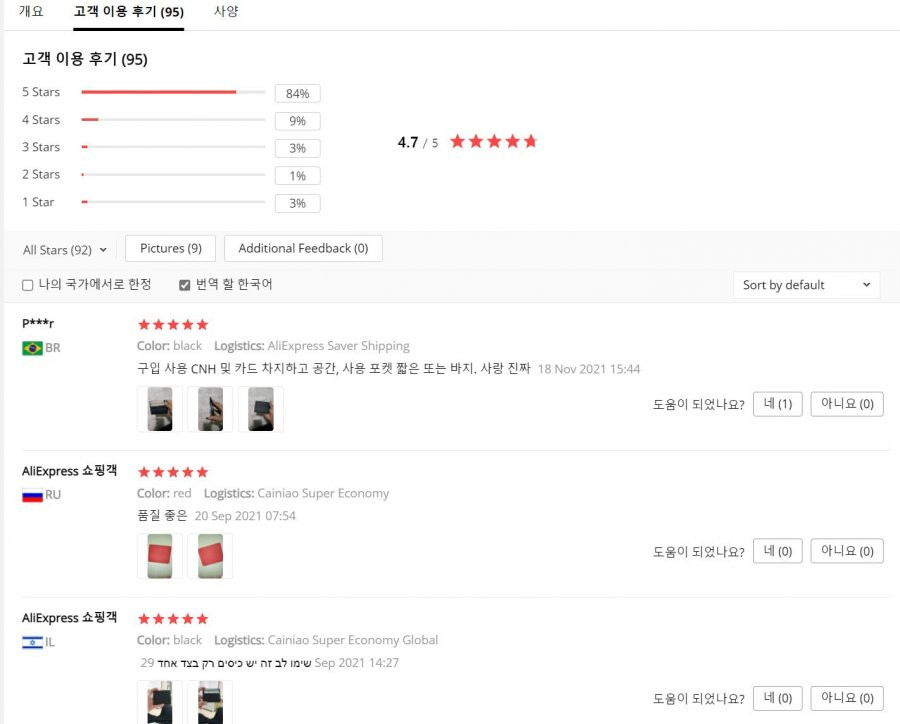
Task: Click the five-star rating on the red color review
Action: (x=173, y=472)
